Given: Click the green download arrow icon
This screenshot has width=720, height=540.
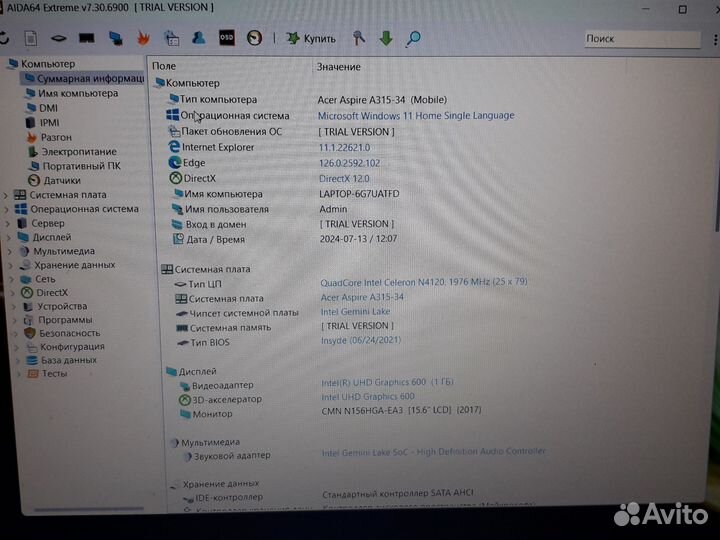Looking at the screenshot, I should pos(386,38).
